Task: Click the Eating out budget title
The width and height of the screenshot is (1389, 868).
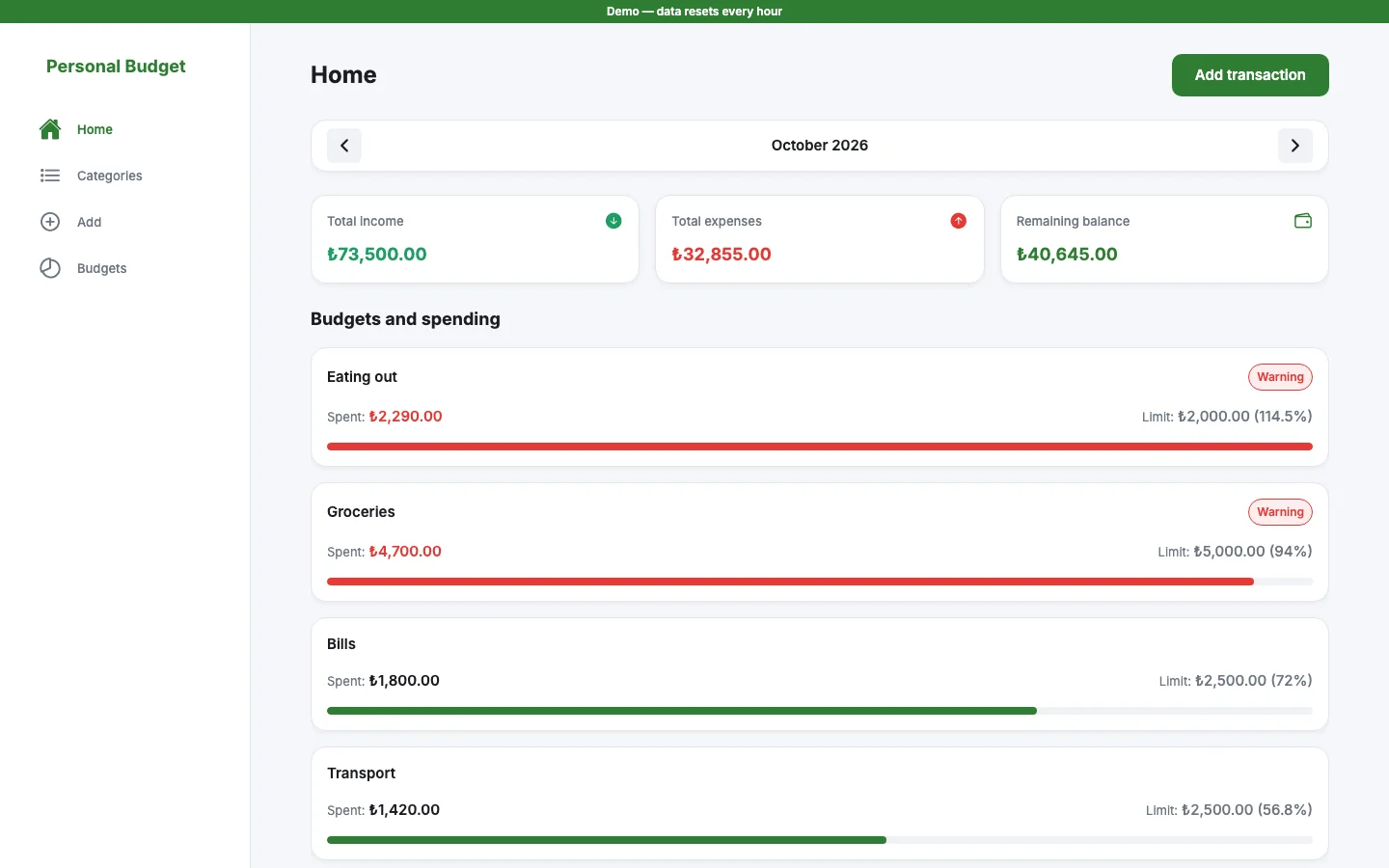Action: point(362,377)
